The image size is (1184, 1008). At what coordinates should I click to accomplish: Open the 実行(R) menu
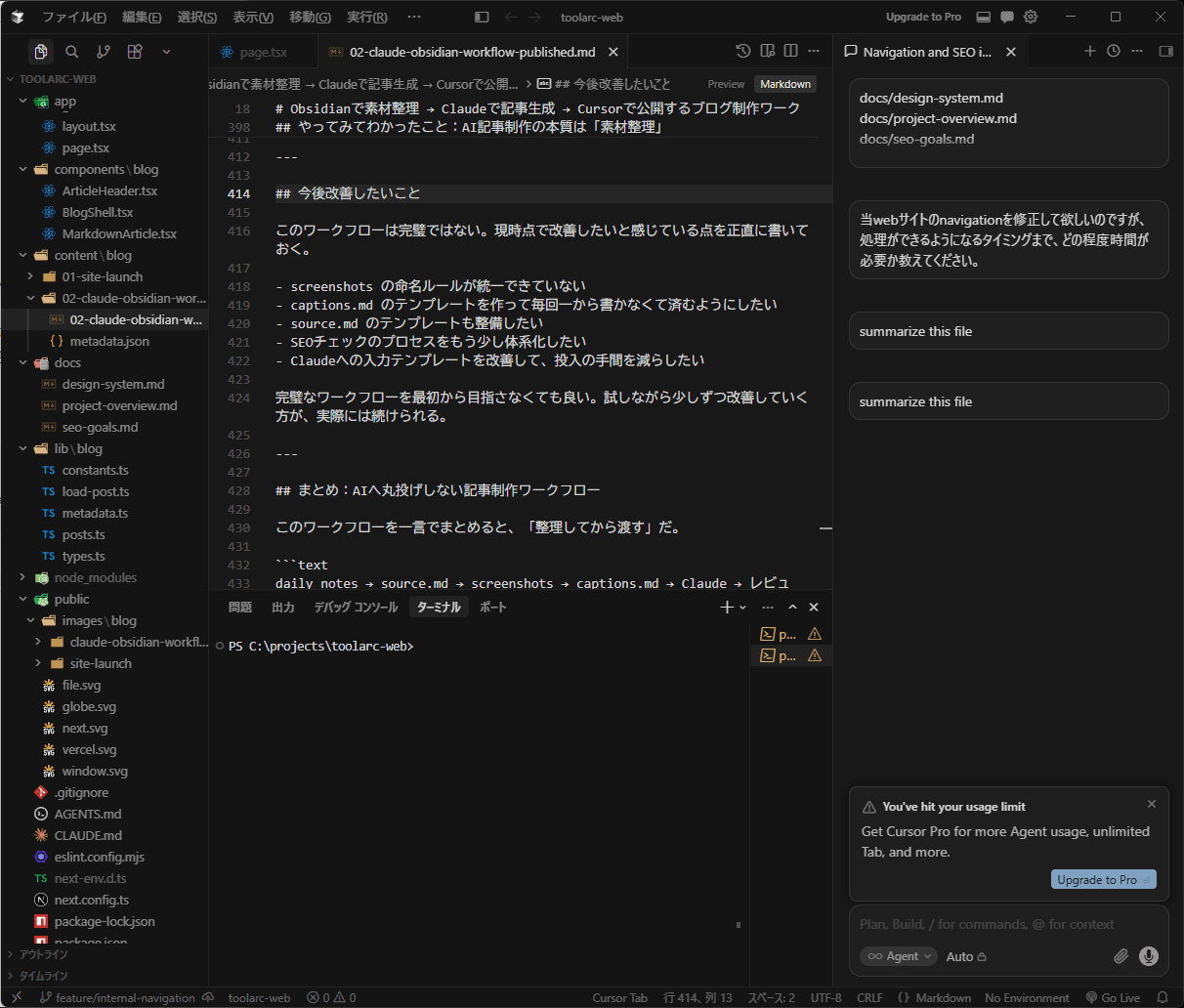[x=366, y=17]
